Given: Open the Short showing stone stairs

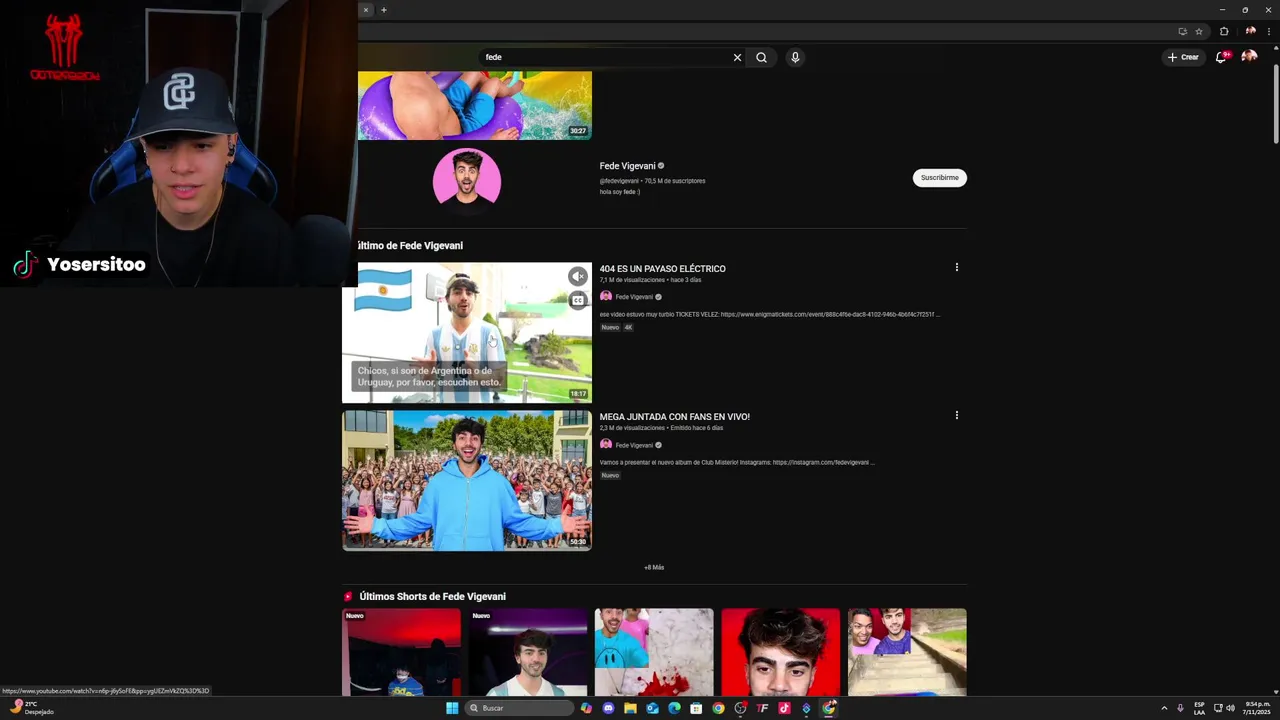Looking at the screenshot, I should 907,652.
